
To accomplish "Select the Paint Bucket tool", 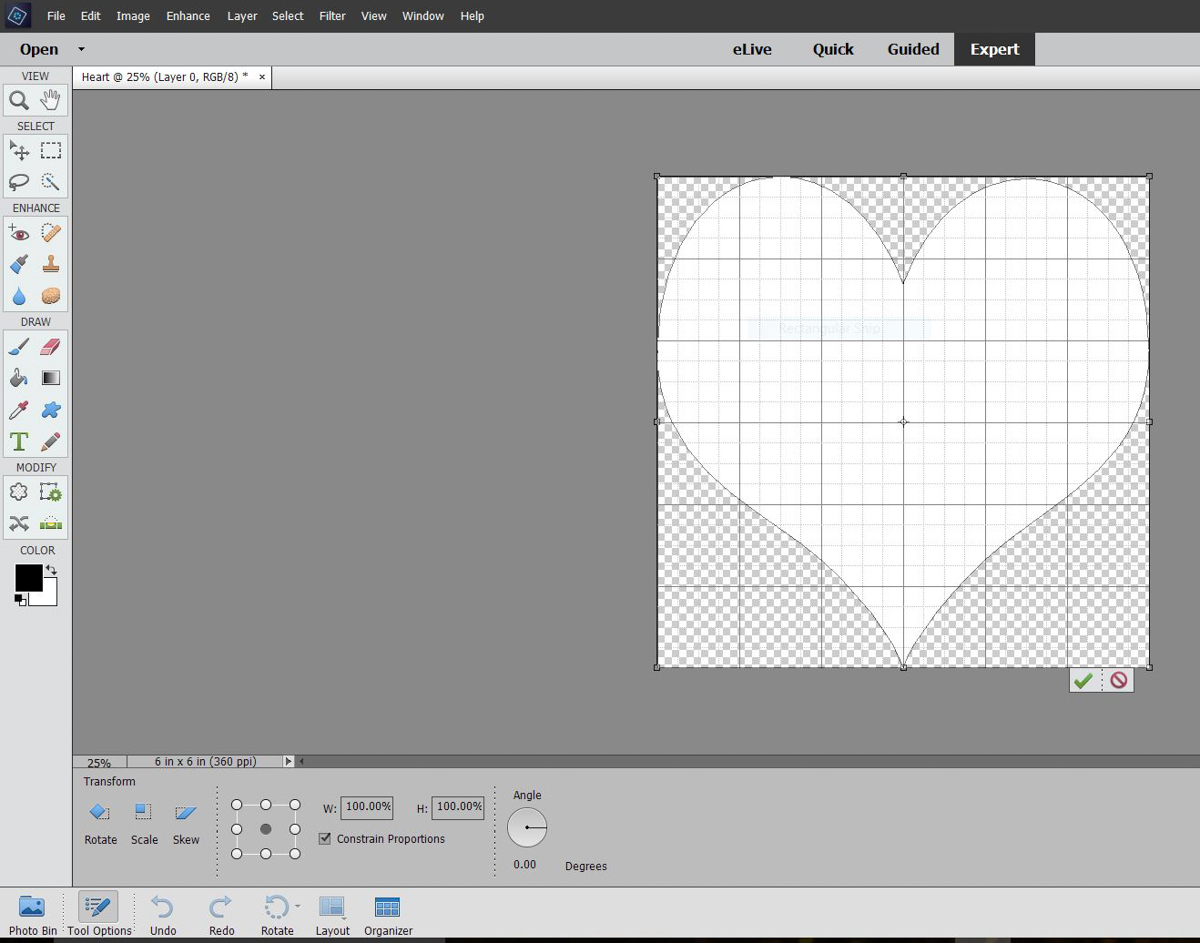I will [19, 378].
